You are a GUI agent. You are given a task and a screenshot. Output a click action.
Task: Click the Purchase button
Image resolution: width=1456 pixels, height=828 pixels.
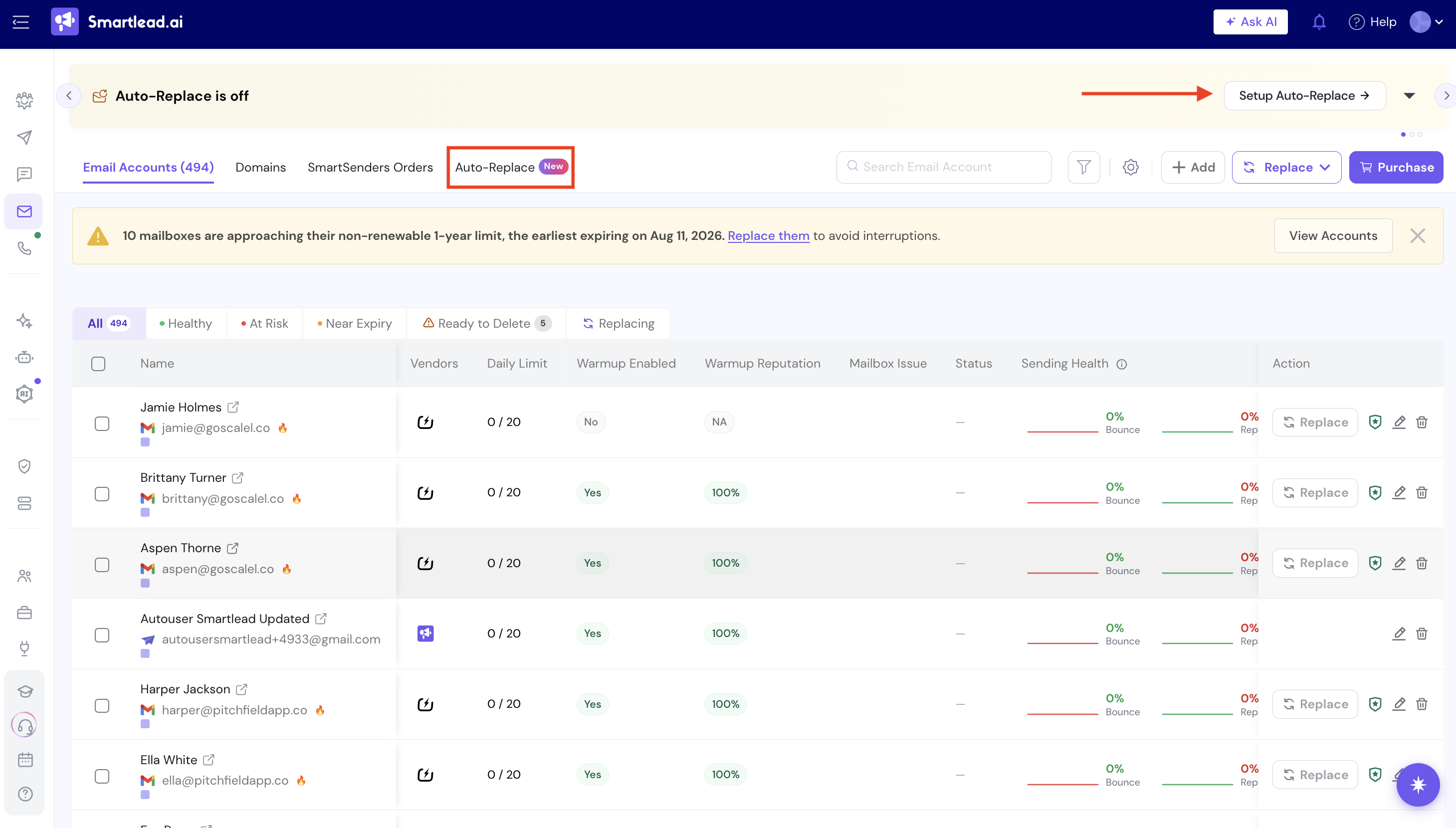click(1396, 167)
